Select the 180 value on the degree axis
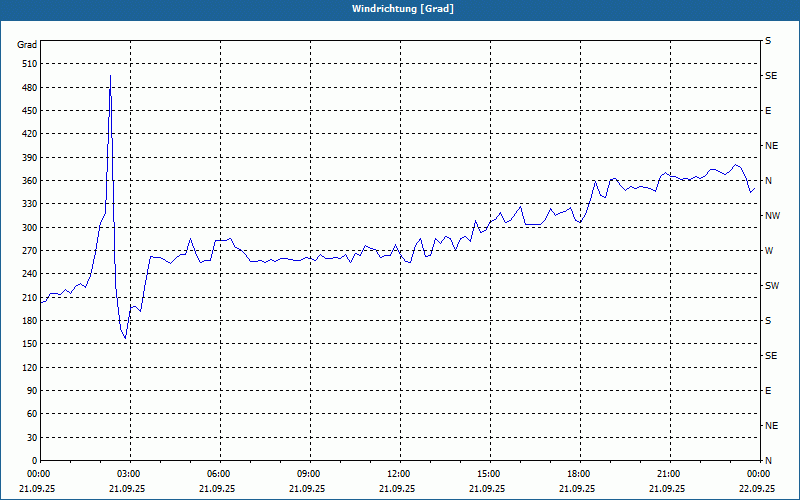 (30, 321)
